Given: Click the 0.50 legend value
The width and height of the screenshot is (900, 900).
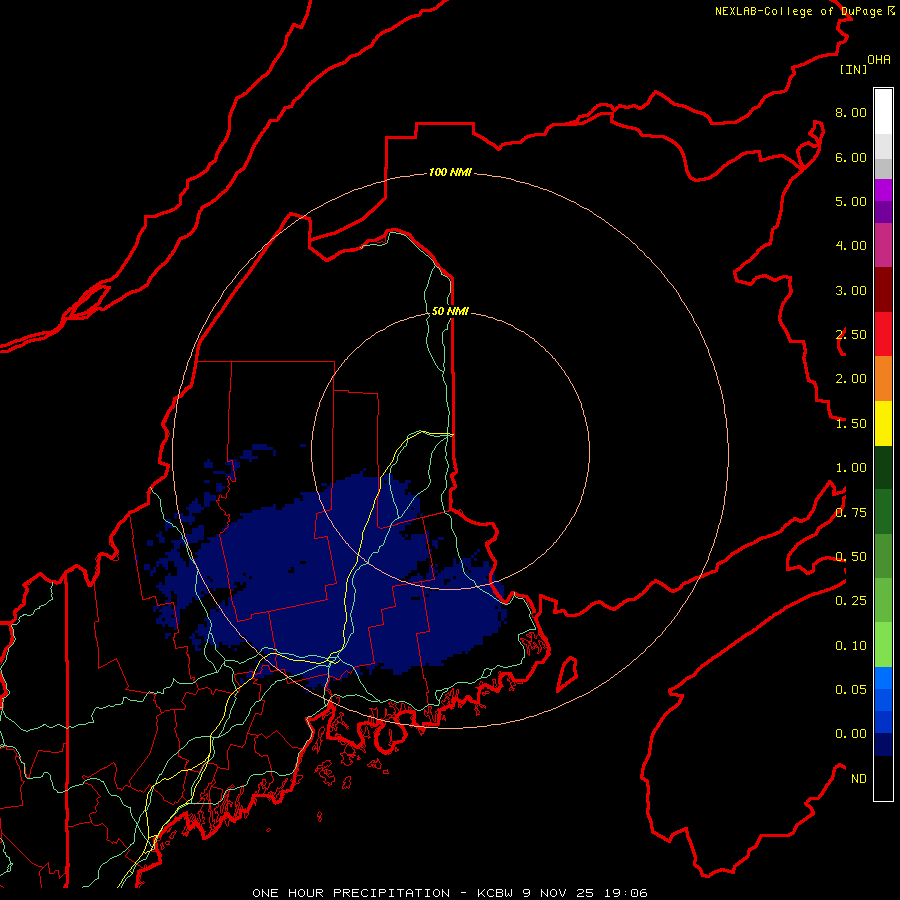Looking at the screenshot, I should pos(851,557).
